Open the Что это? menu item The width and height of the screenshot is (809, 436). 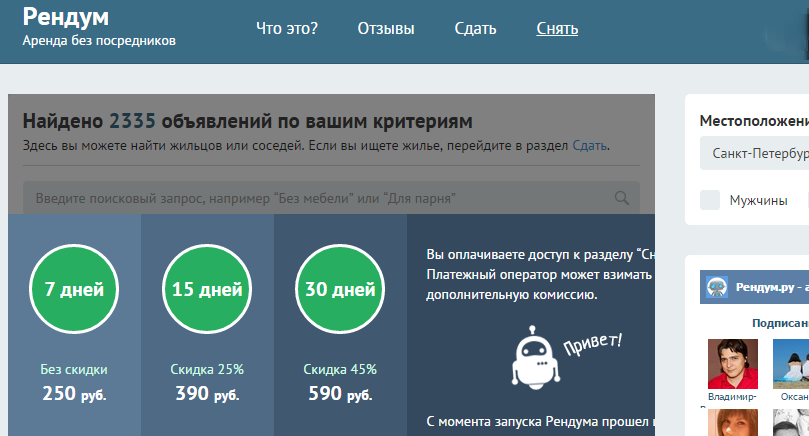[287, 28]
